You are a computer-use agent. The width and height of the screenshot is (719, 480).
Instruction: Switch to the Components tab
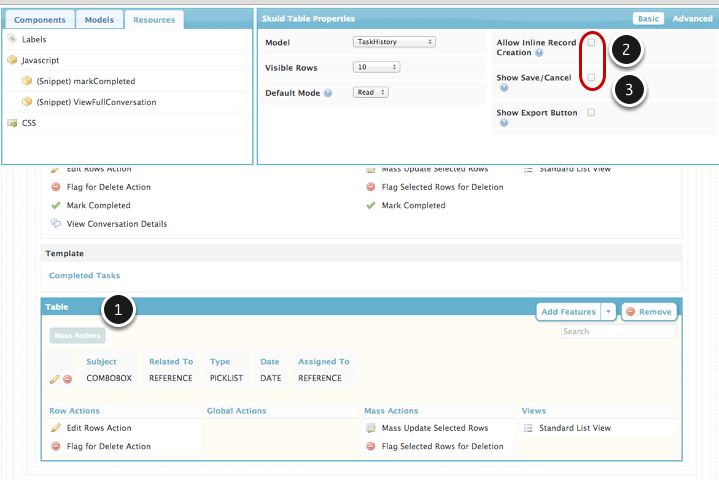point(40,20)
